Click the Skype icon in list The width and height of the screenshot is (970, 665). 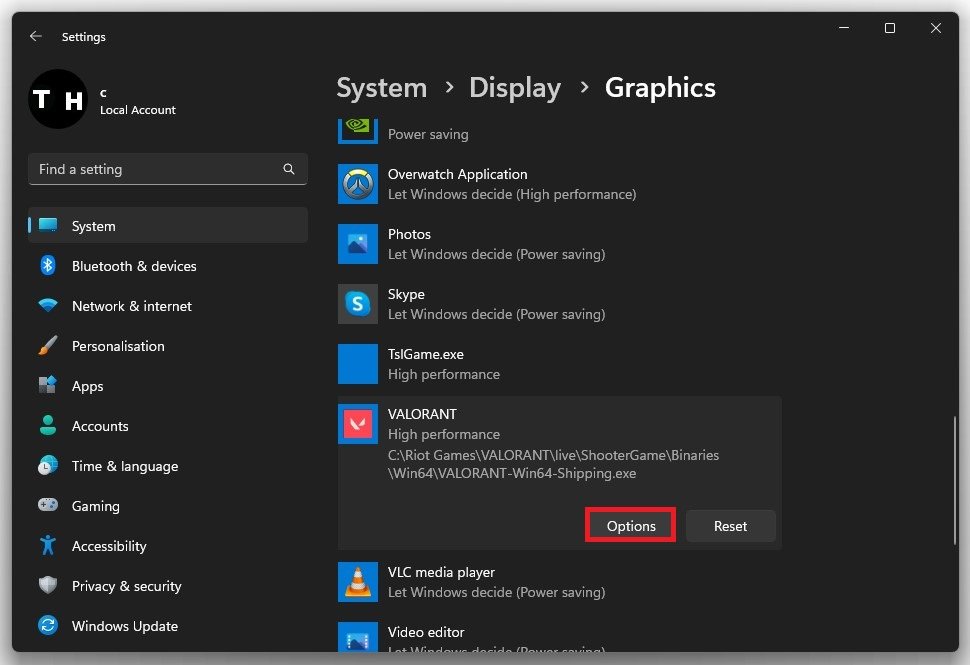pos(358,304)
